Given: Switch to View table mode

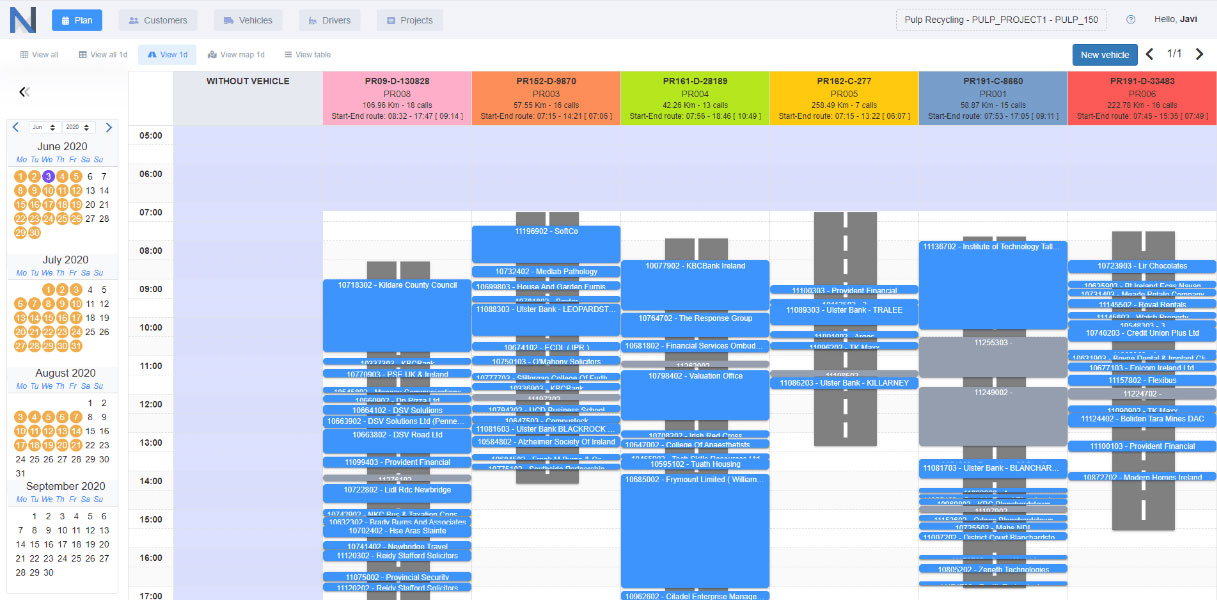Looking at the screenshot, I should pos(307,54).
